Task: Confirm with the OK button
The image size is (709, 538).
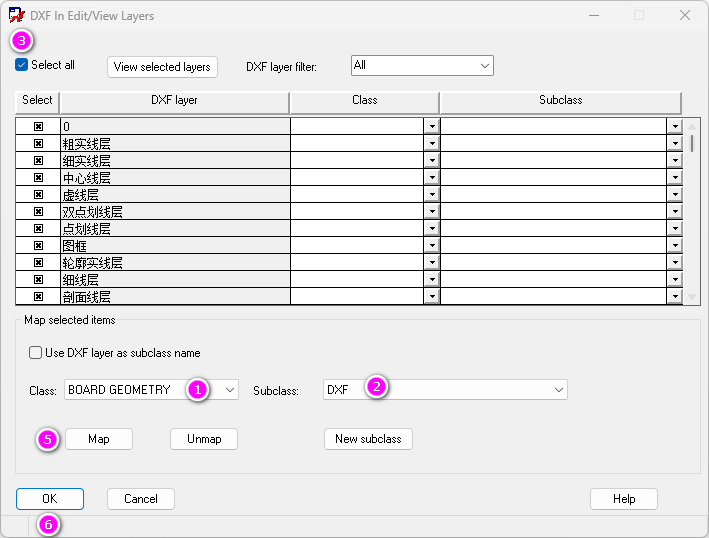Action: 50,499
